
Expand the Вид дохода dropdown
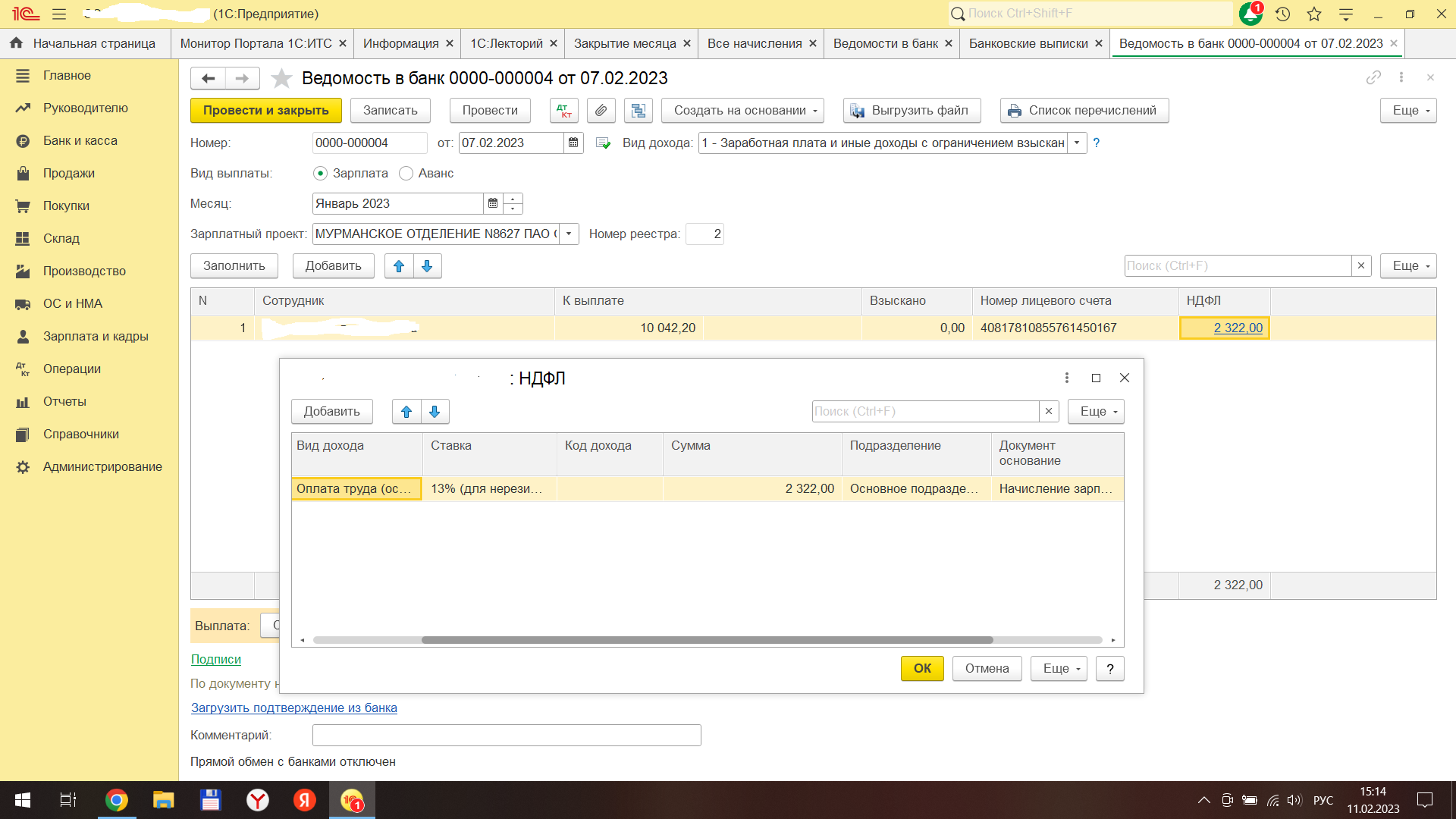coord(1077,143)
